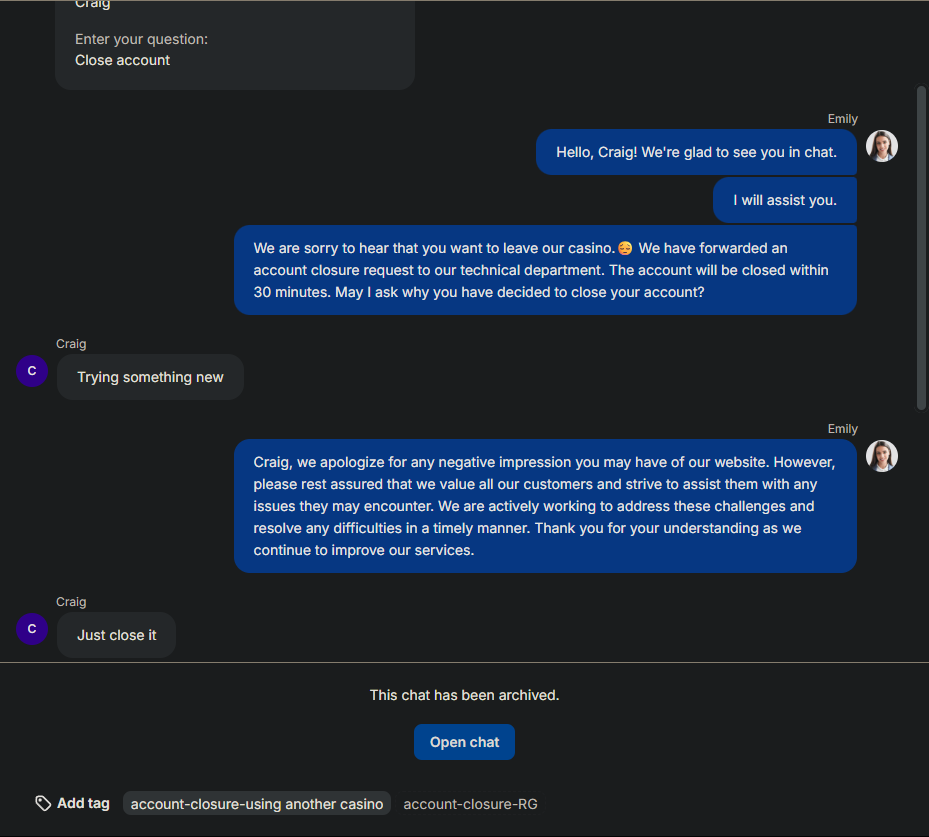Click Craig's "Just close it" message
The width and height of the screenshot is (929, 837).
117,635
